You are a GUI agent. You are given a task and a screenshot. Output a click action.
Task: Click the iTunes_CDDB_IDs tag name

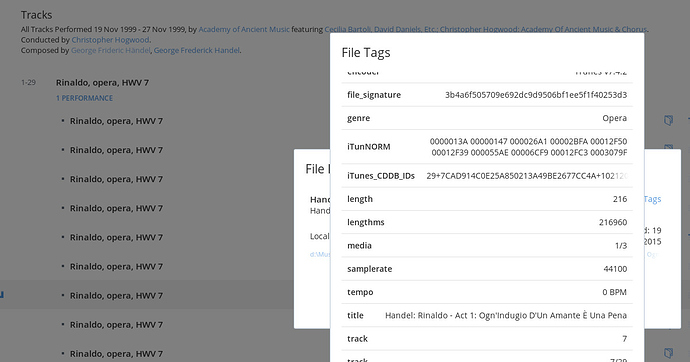381,176
